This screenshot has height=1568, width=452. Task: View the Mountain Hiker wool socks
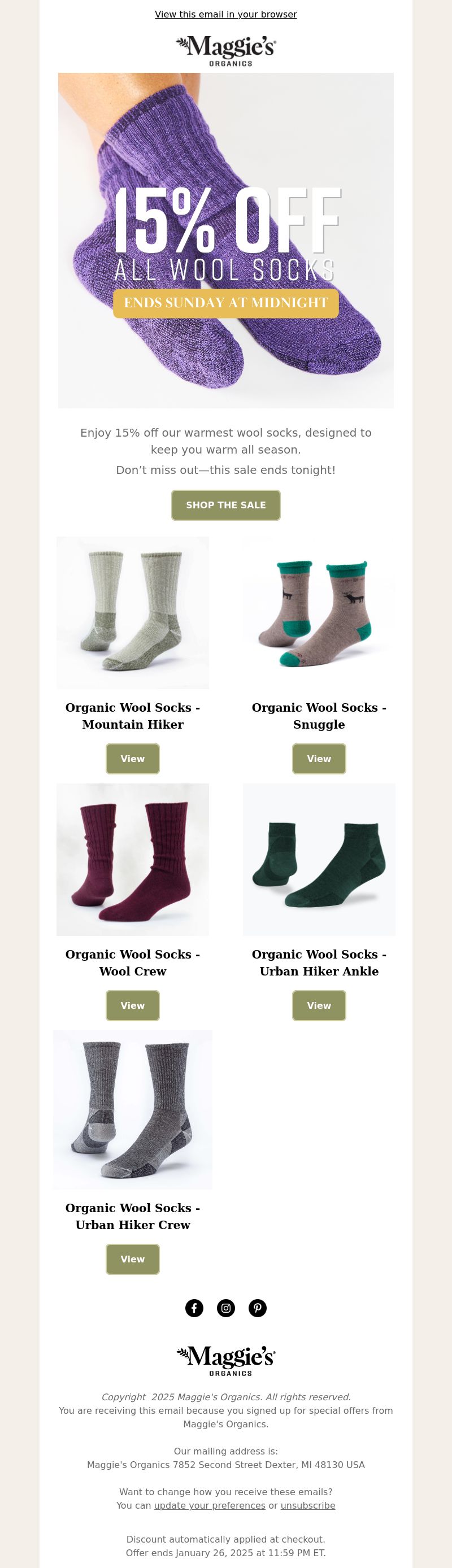(x=133, y=759)
